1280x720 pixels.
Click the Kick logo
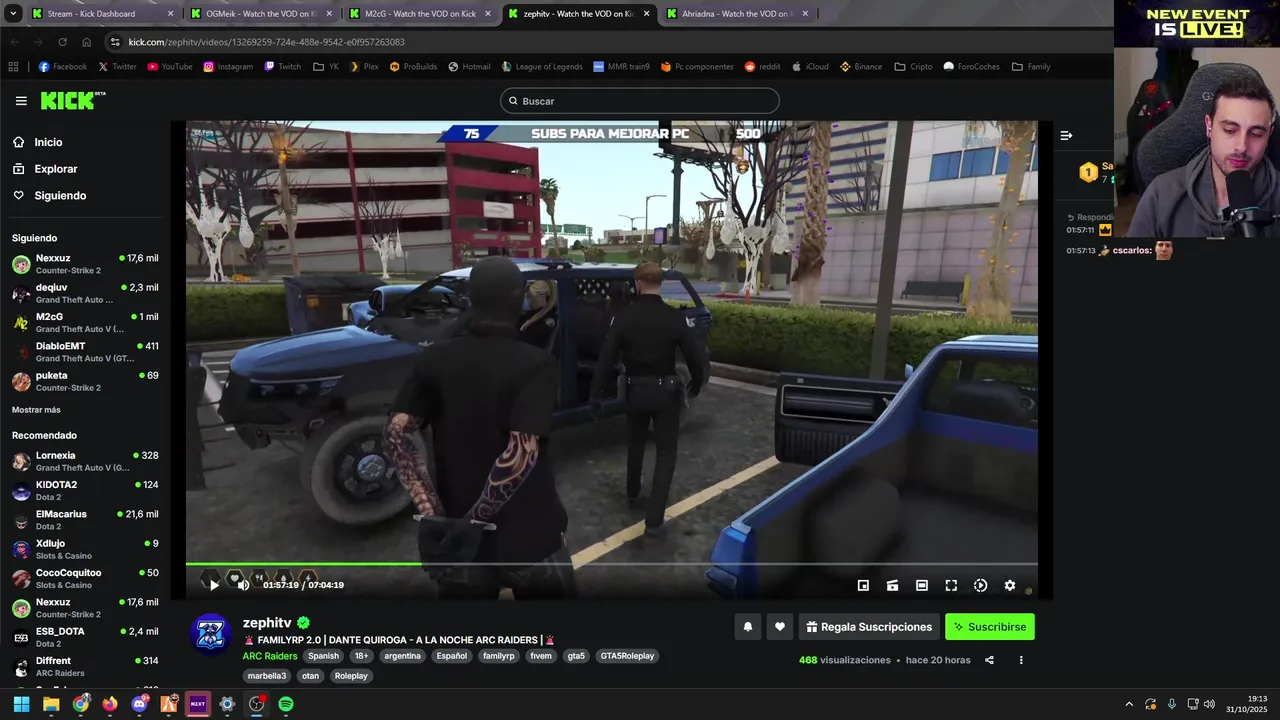(72, 100)
